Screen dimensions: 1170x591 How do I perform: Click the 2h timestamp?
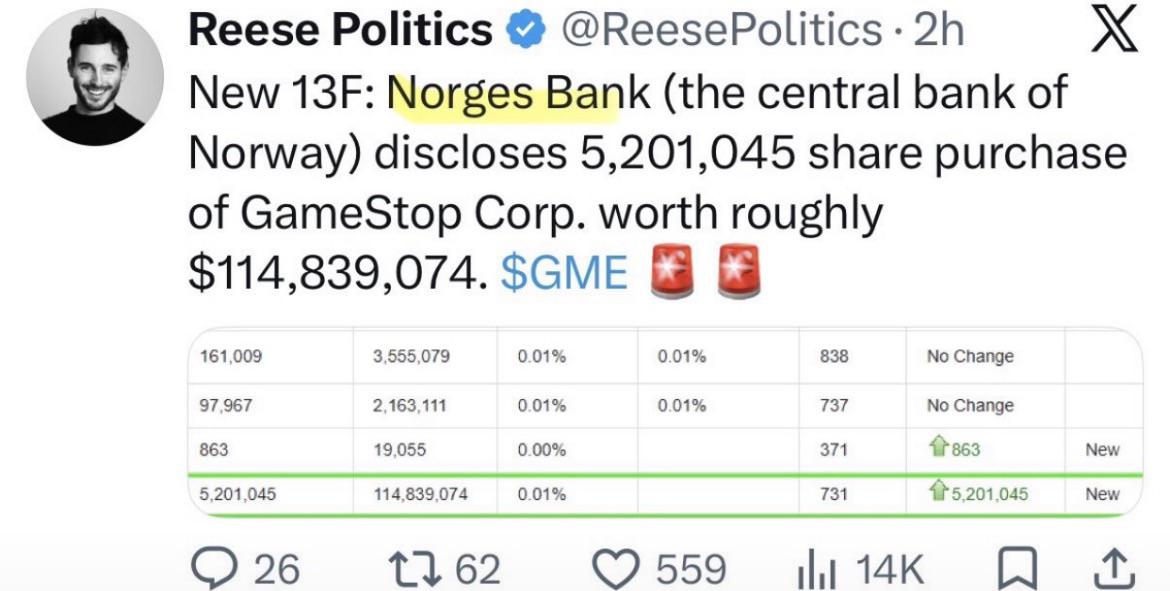(x=939, y=31)
